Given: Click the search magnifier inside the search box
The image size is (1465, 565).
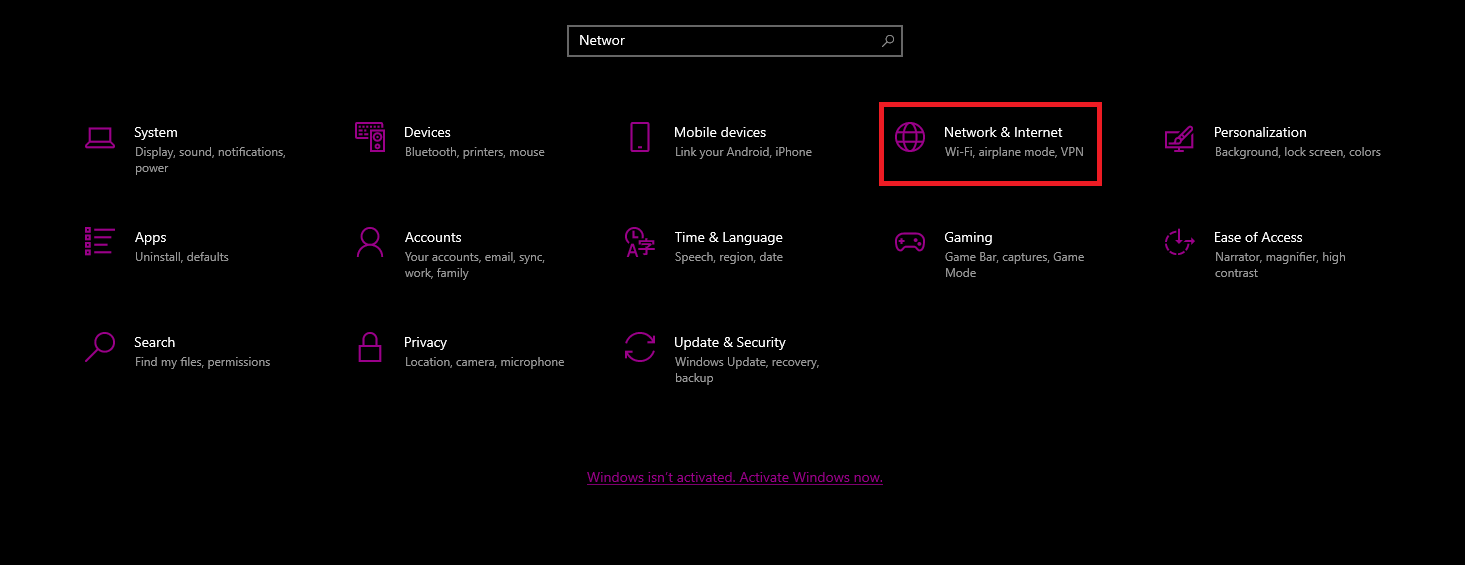Looking at the screenshot, I should 888,41.
